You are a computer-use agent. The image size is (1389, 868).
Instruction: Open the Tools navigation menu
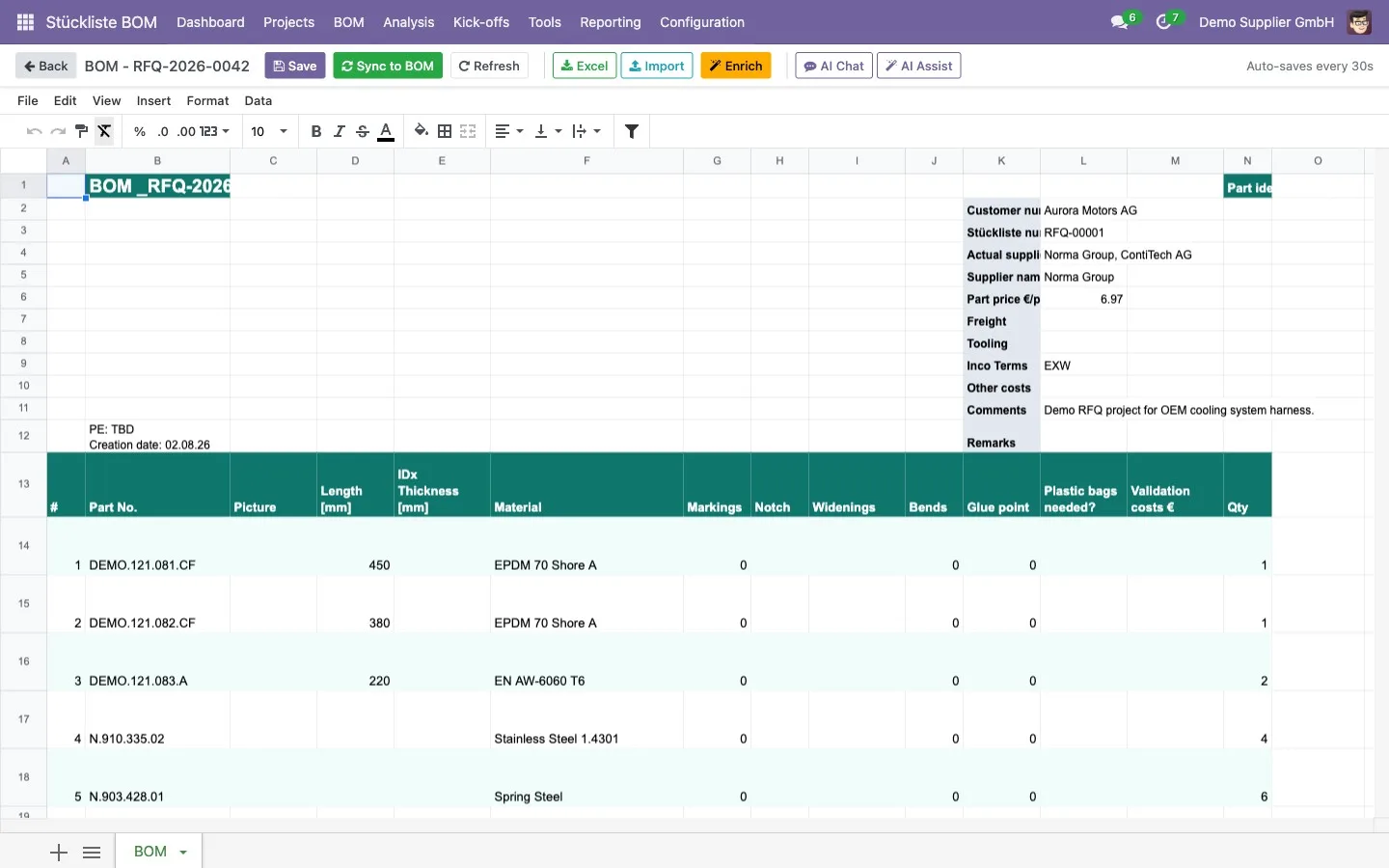point(544,22)
